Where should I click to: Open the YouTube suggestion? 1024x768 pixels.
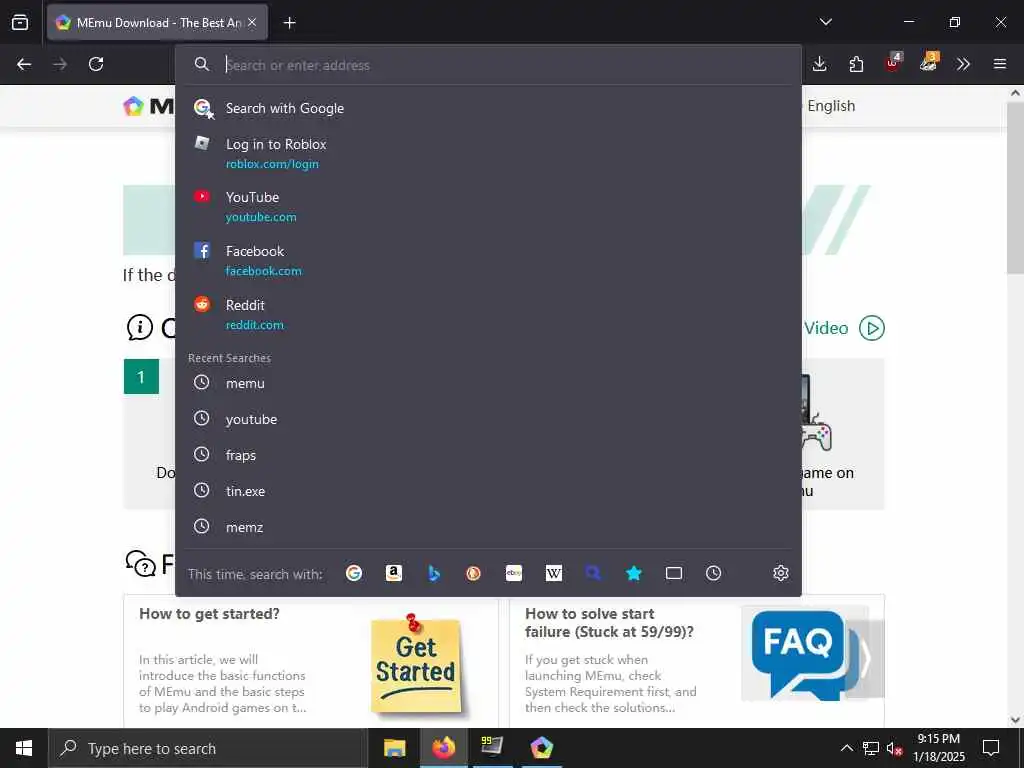(x=488, y=206)
